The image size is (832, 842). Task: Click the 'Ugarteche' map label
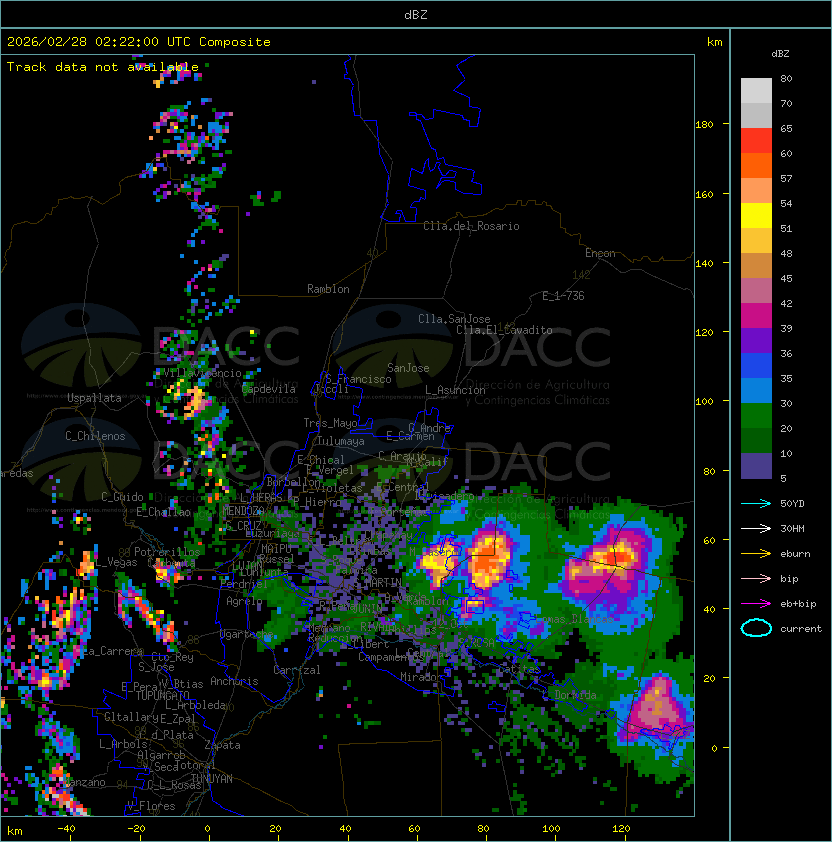click(x=247, y=634)
